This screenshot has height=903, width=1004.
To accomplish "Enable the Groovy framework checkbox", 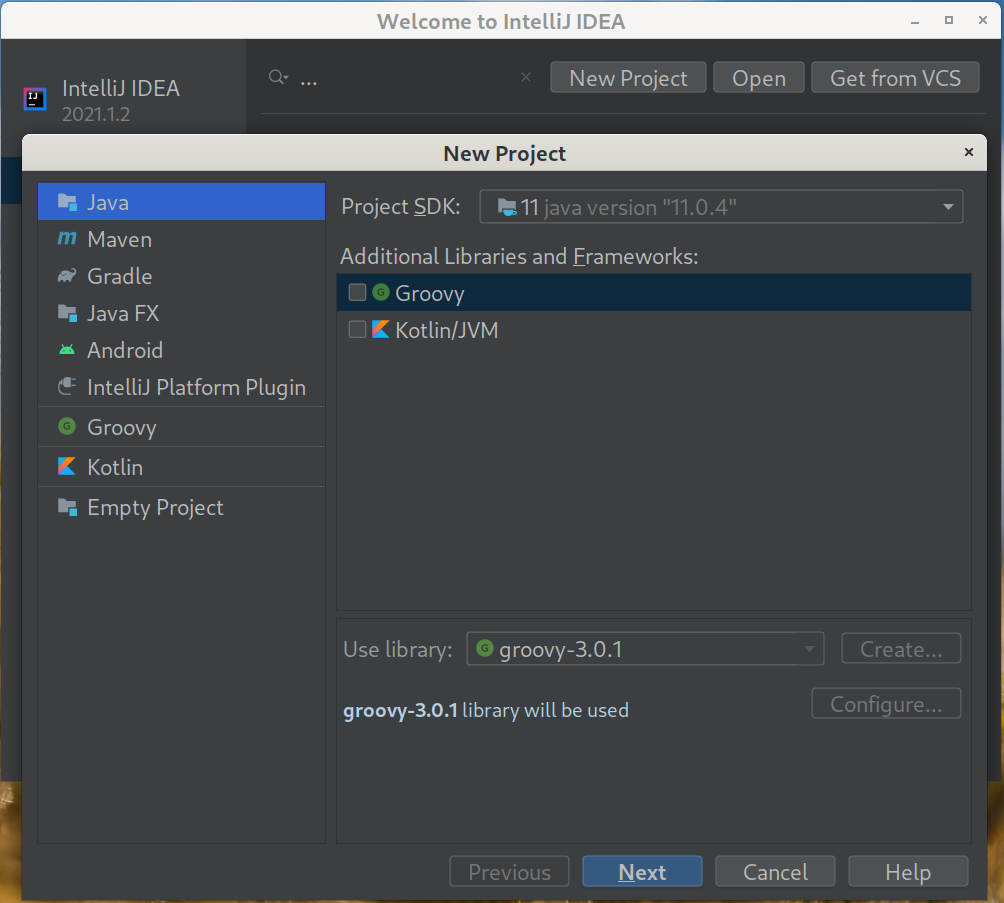I will (357, 293).
